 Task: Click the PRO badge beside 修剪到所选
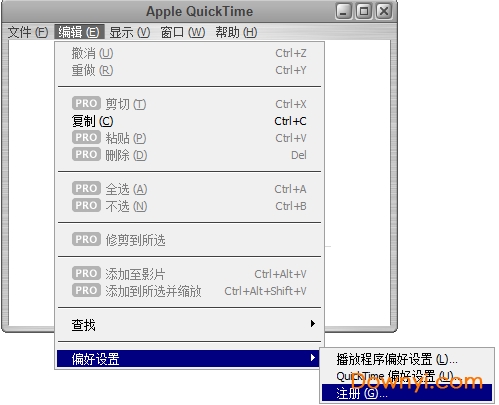click(x=86, y=239)
